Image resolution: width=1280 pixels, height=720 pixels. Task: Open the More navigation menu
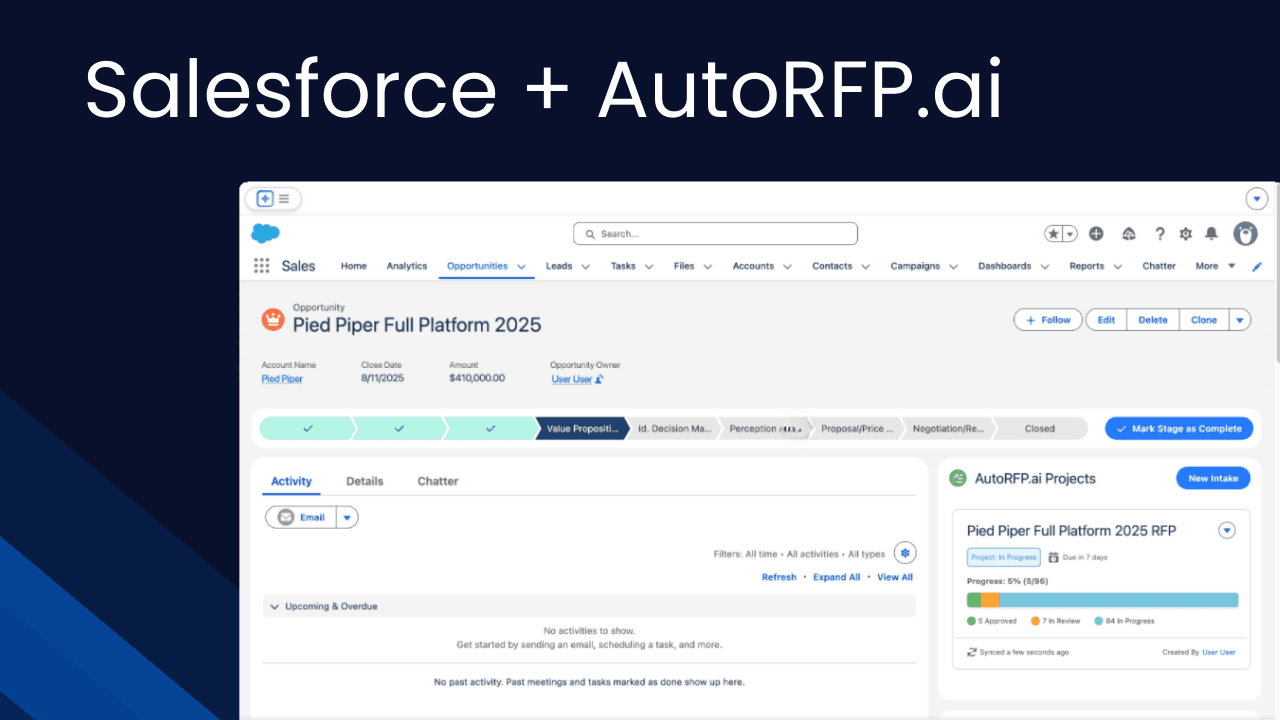click(1215, 266)
